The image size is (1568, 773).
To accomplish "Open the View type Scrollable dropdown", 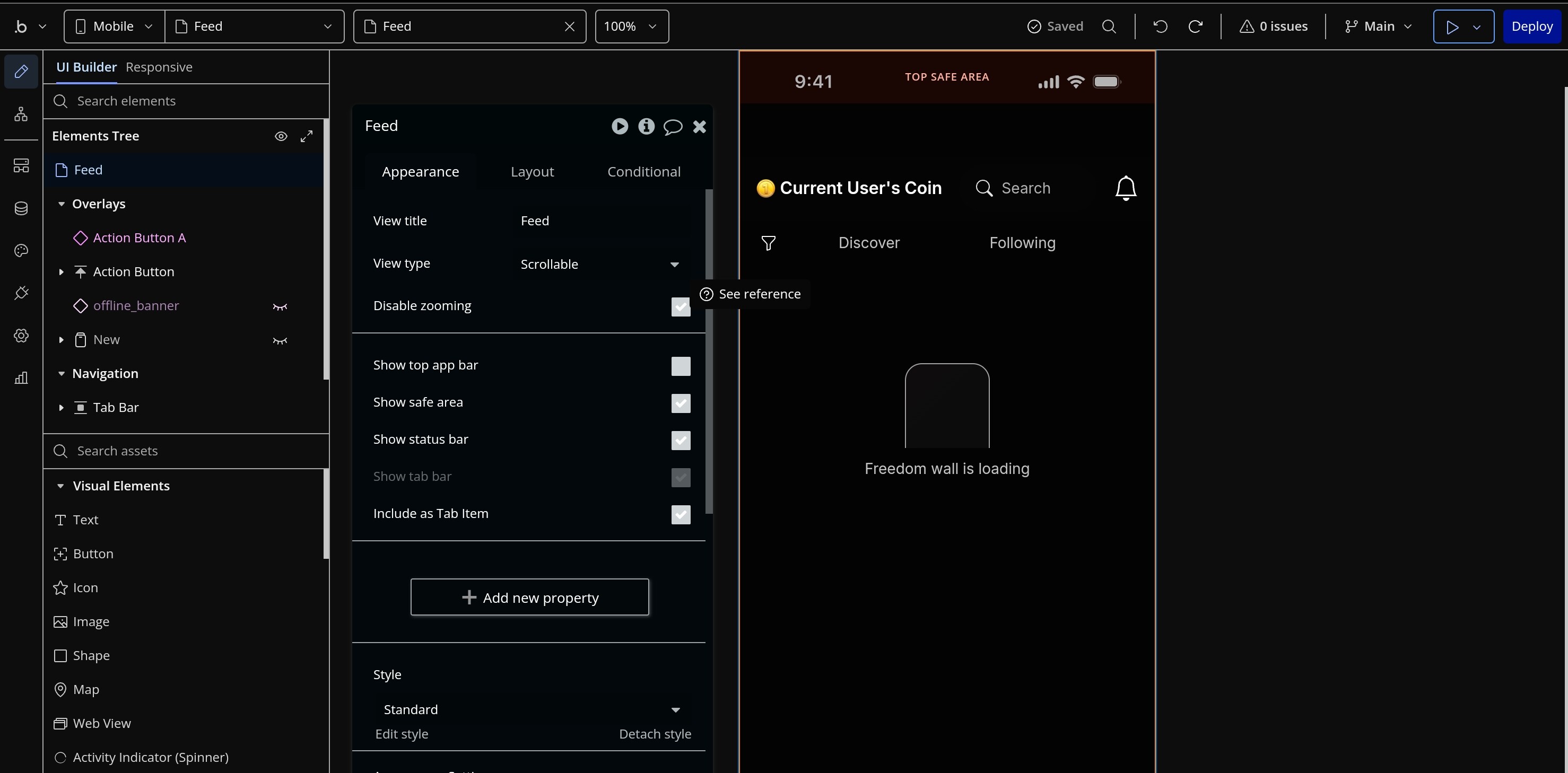I will [599, 264].
